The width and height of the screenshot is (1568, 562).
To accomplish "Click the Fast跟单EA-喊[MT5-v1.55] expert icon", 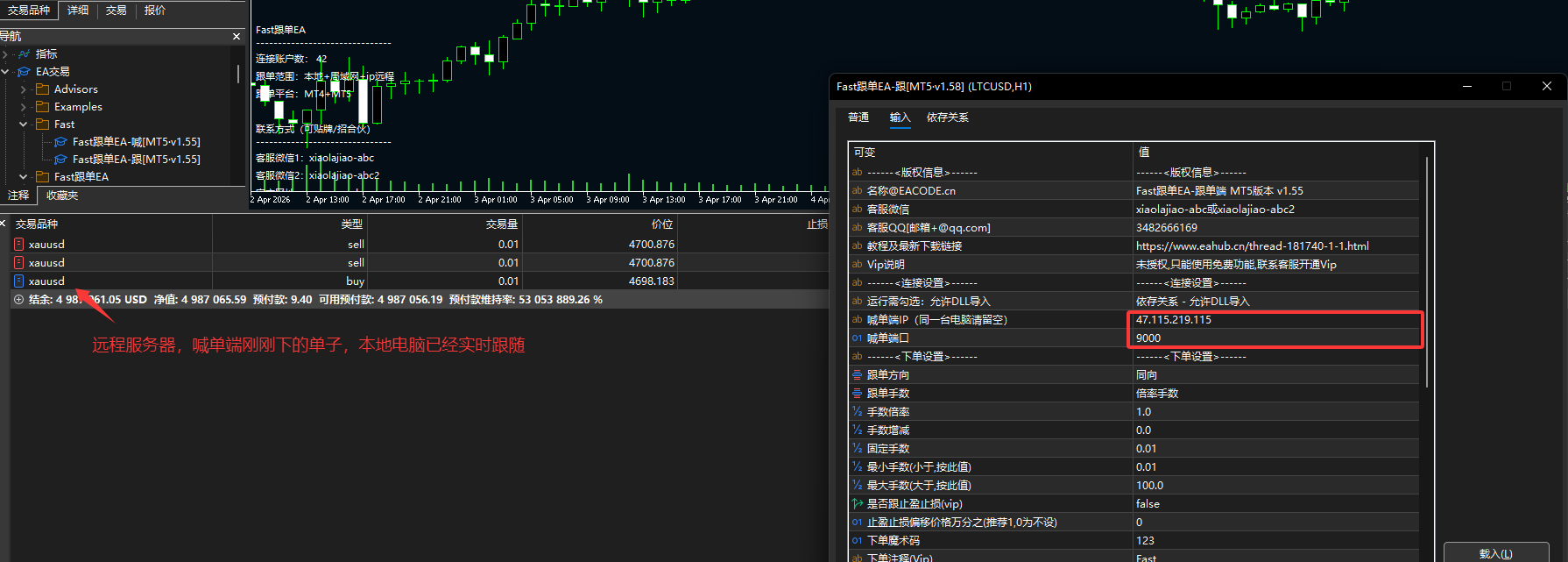I will point(60,142).
